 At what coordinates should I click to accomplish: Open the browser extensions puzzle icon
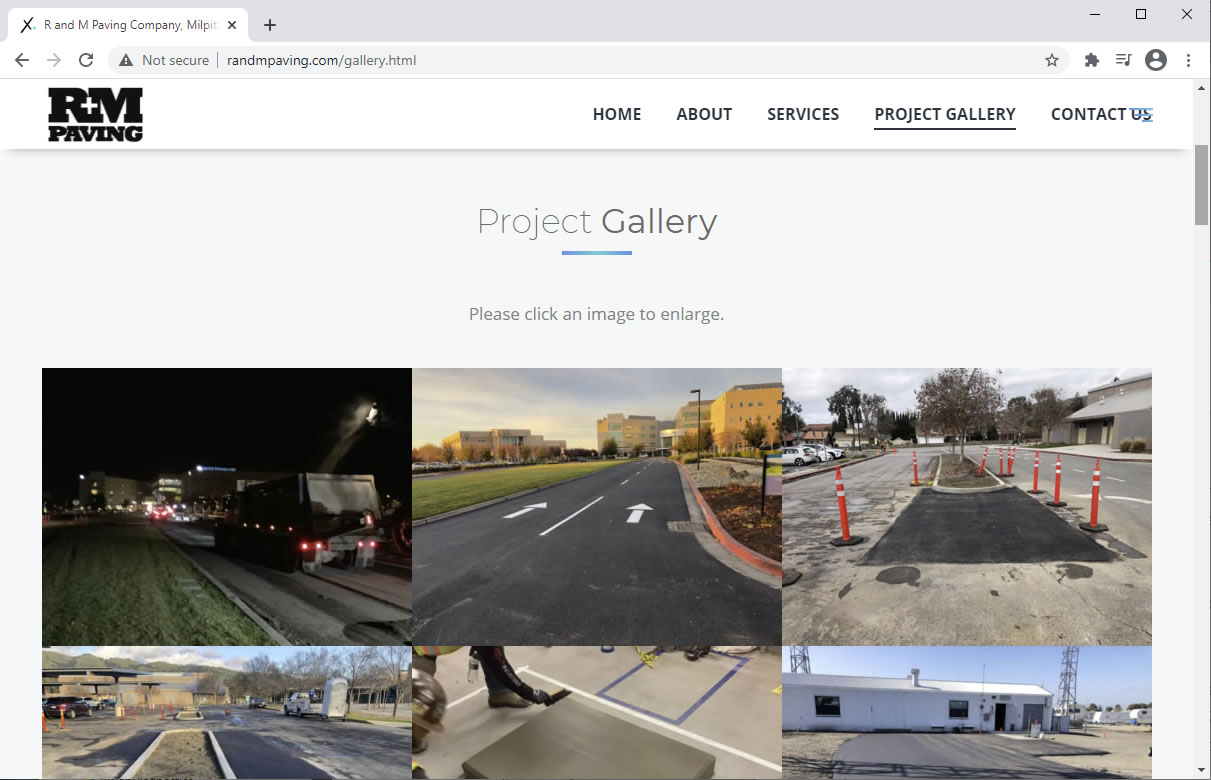(x=1092, y=60)
